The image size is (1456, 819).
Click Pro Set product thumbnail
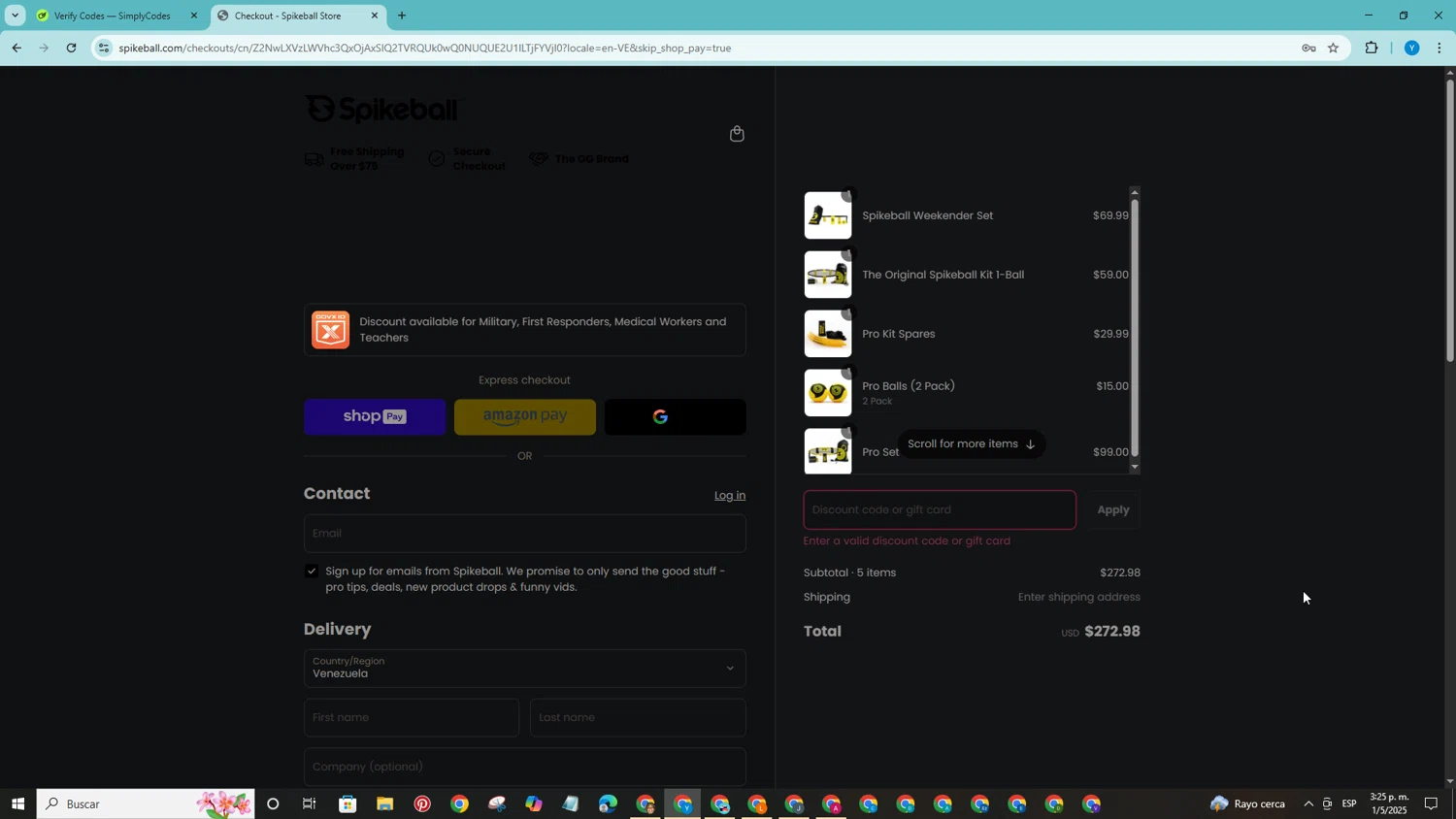[828, 451]
